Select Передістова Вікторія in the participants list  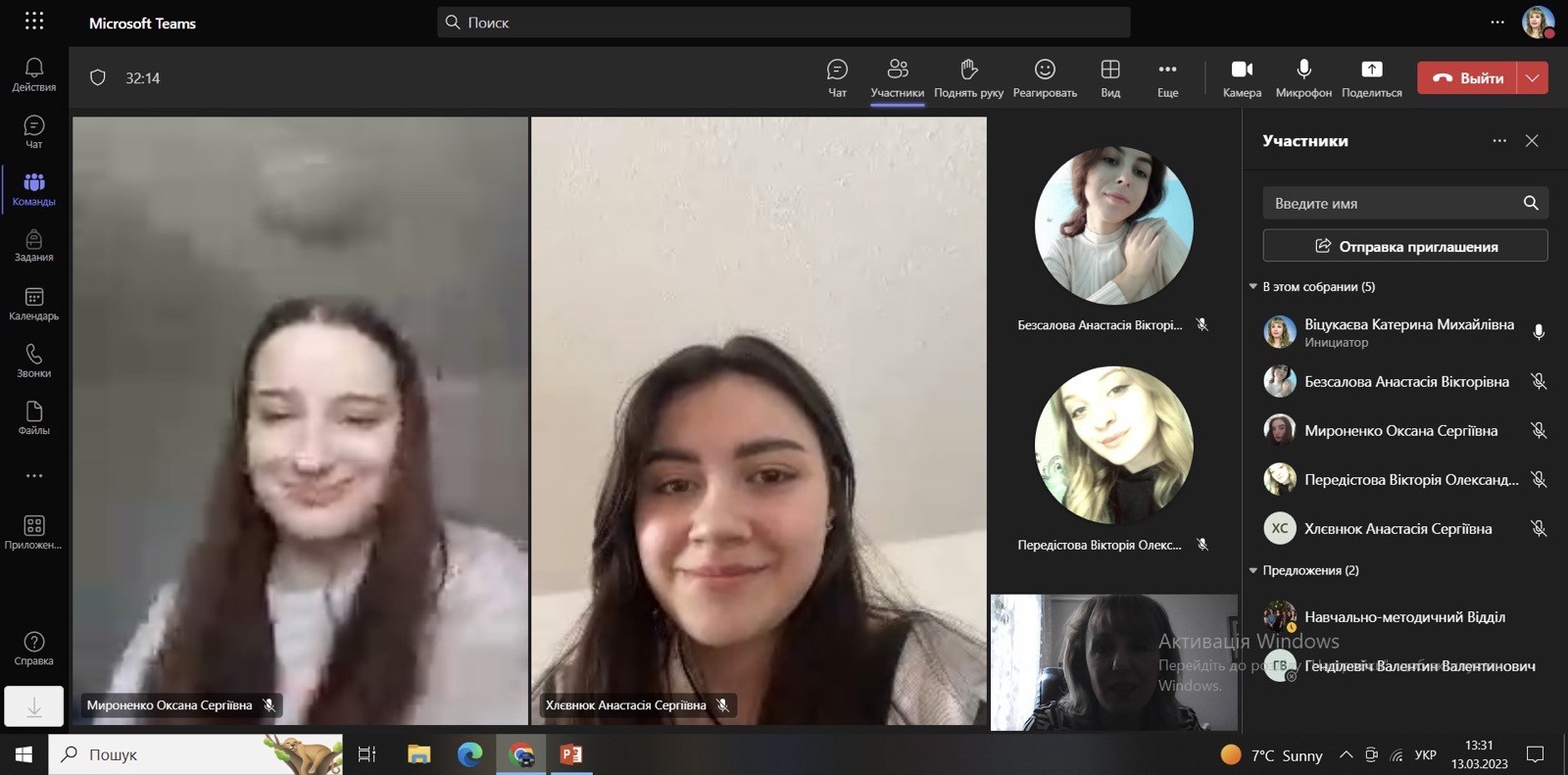[x=1405, y=479]
